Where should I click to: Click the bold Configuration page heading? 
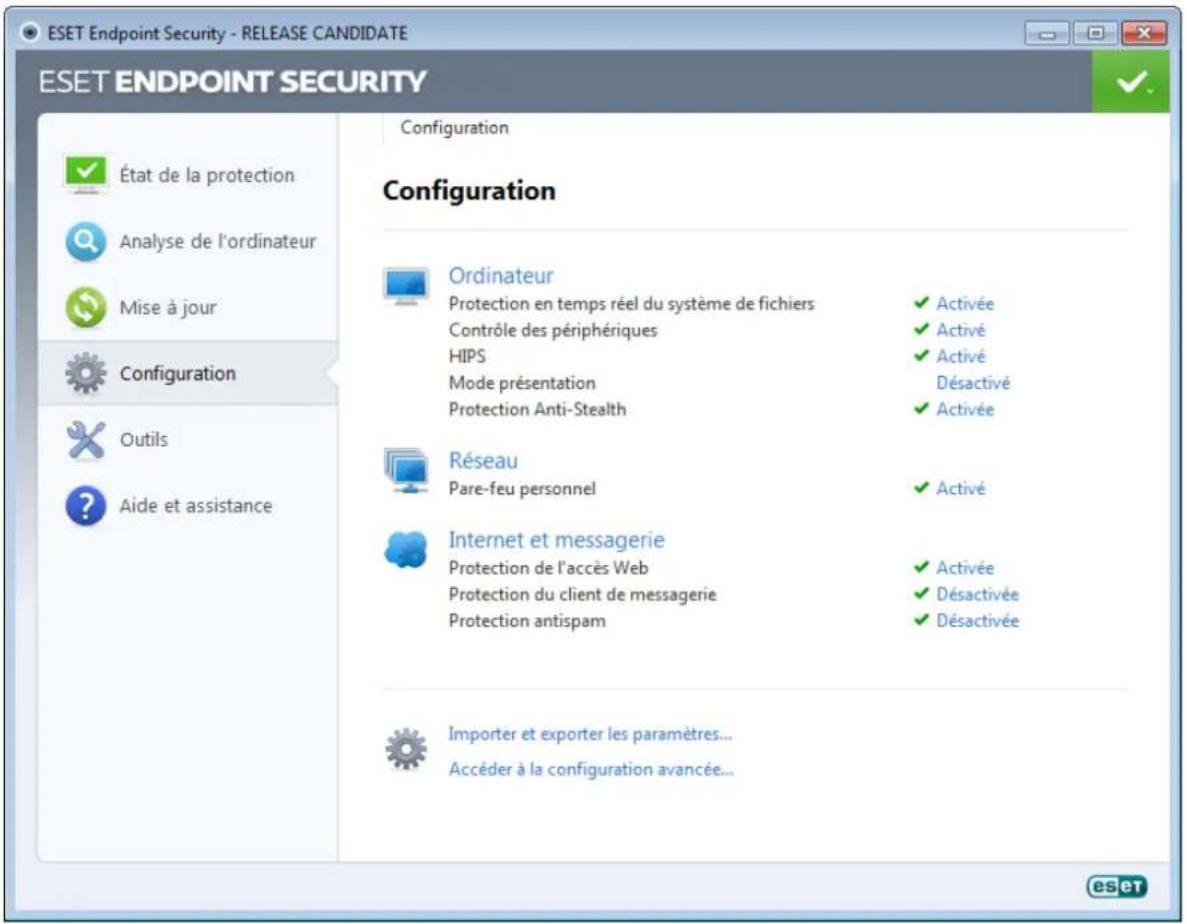(x=469, y=191)
